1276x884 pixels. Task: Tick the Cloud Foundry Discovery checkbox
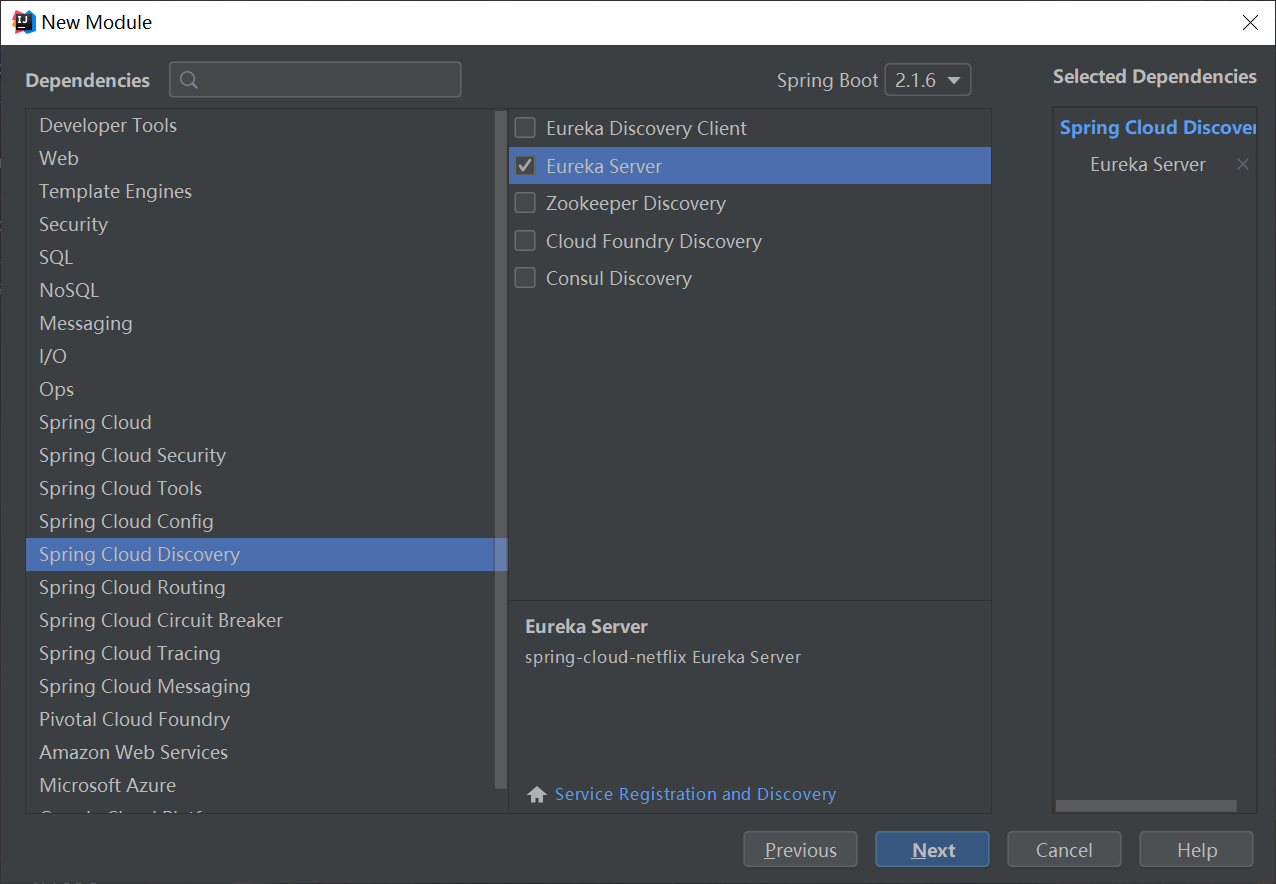point(525,241)
